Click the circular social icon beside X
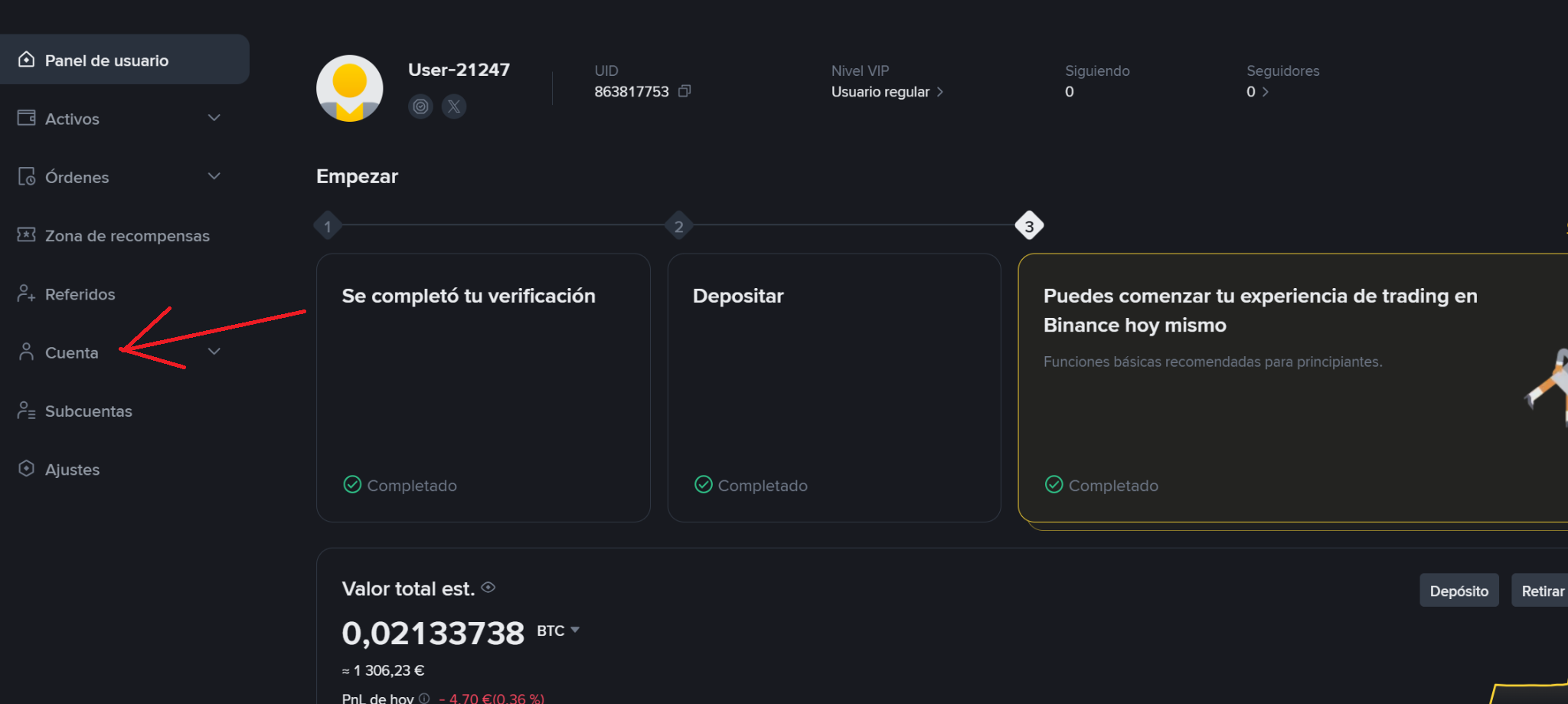Screen dimensions: 1568x704 coord(420,106)
